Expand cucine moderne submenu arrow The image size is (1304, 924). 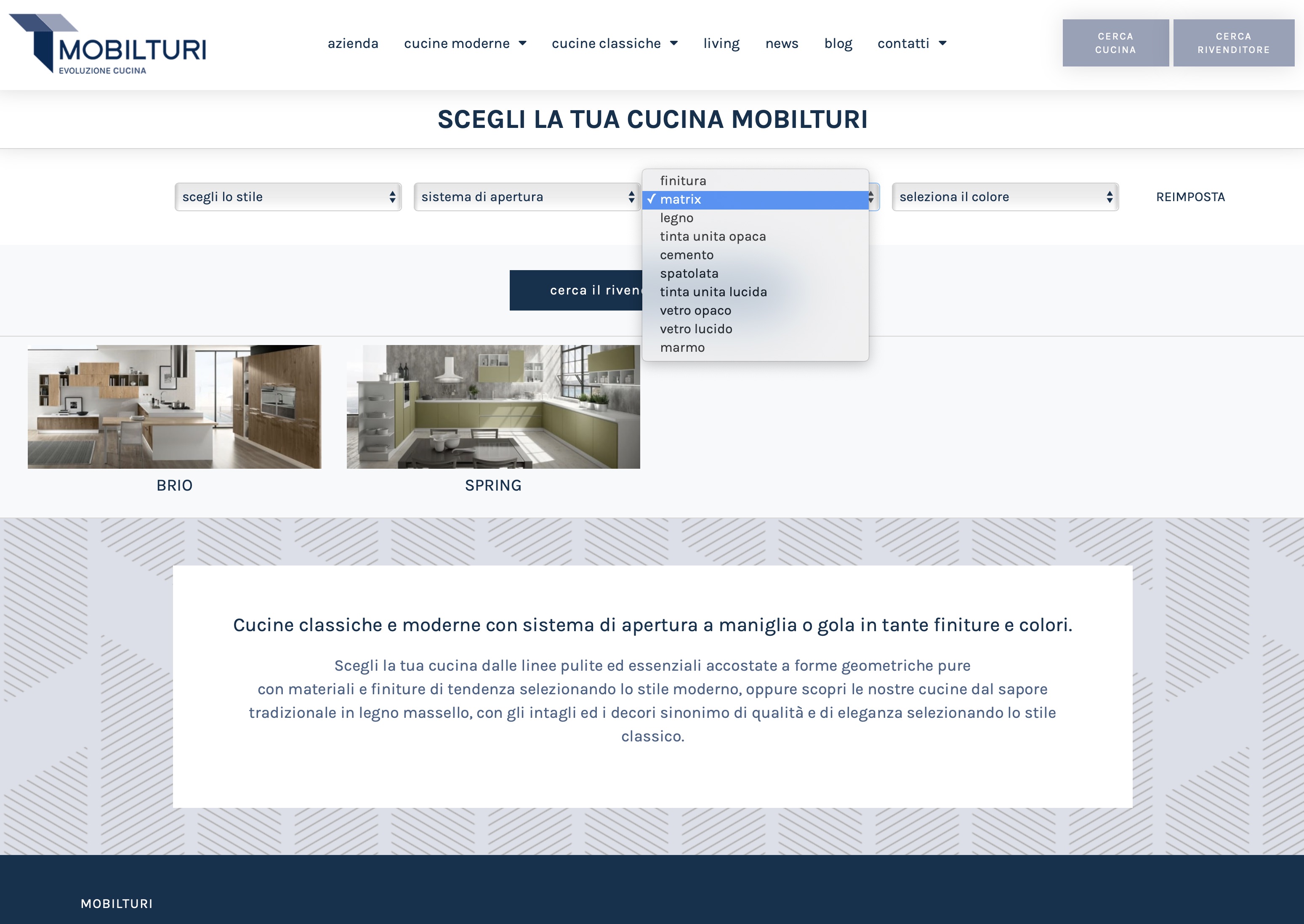coord(522,43)
